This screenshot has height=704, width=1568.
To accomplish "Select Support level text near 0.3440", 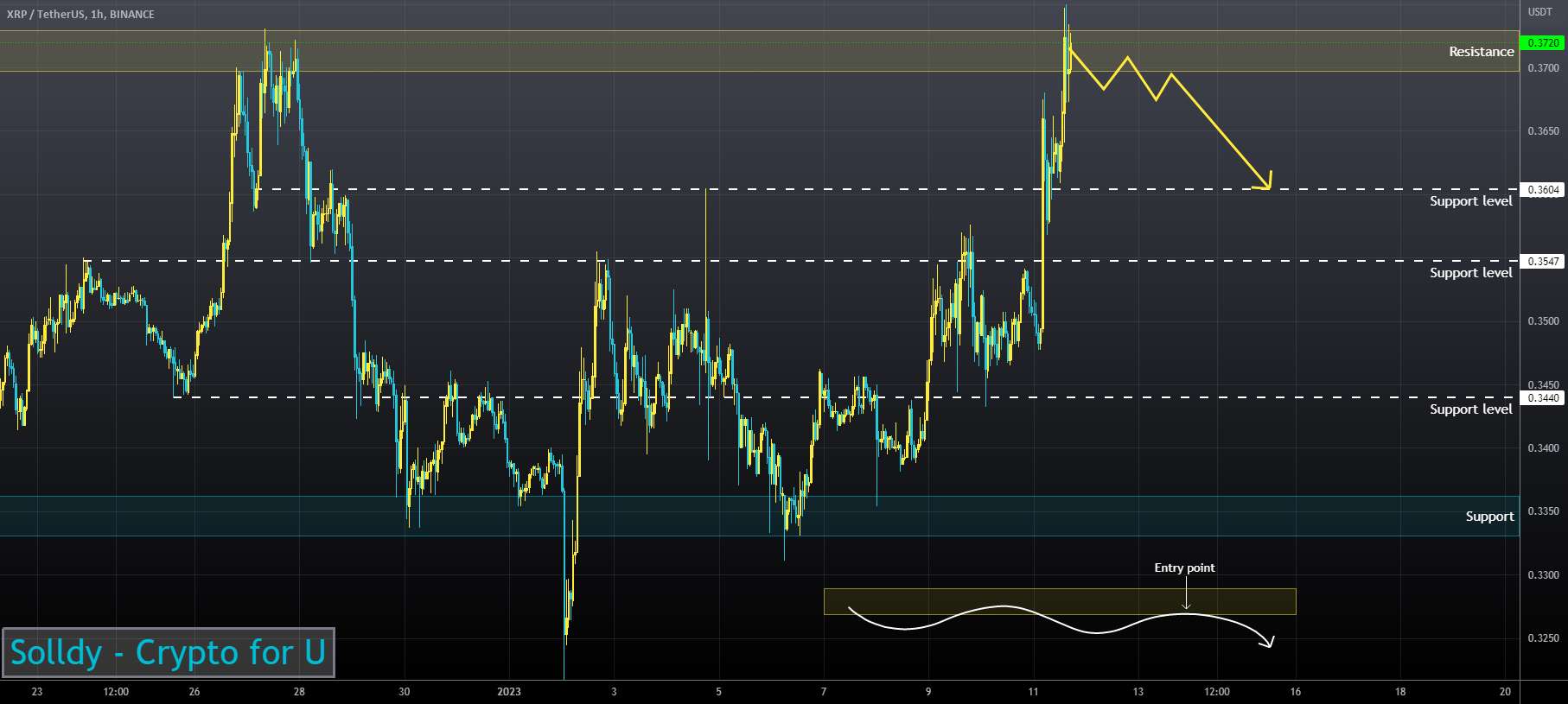I will 1470,409.
